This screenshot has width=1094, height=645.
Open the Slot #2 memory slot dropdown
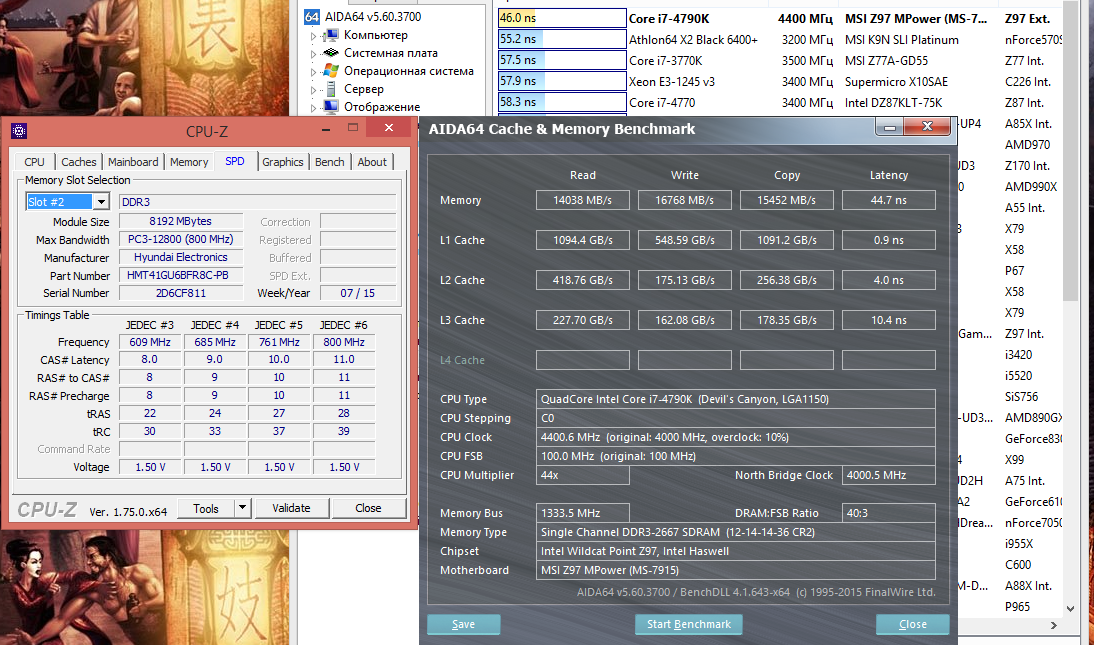[101, 202]
